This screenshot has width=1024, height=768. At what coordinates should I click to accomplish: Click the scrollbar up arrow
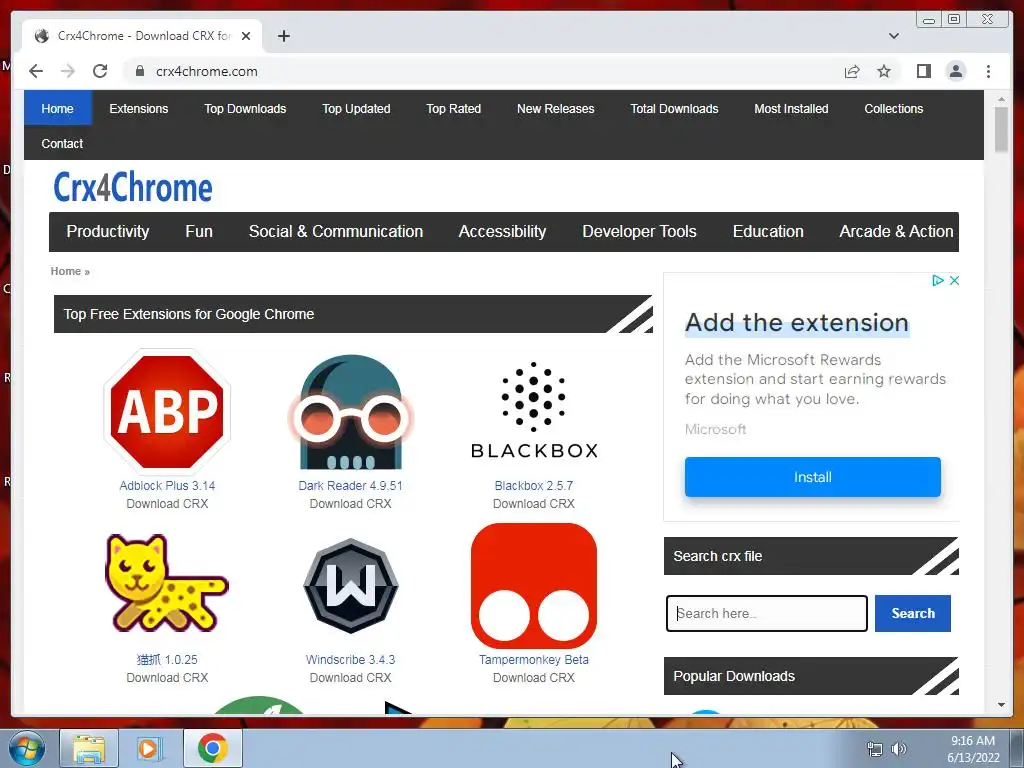[x=1001, y=99]
